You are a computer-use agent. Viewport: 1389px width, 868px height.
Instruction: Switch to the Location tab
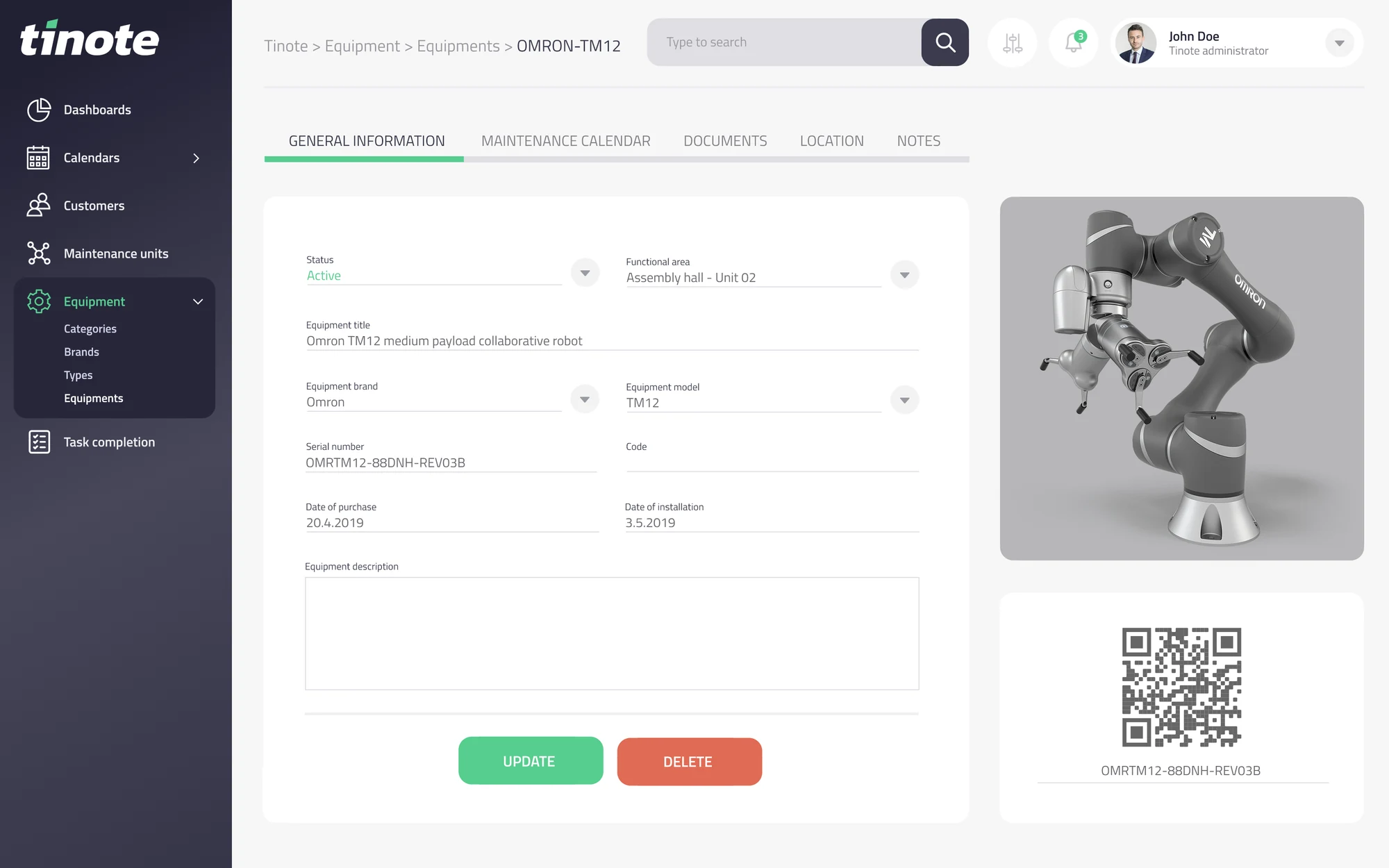831,141
